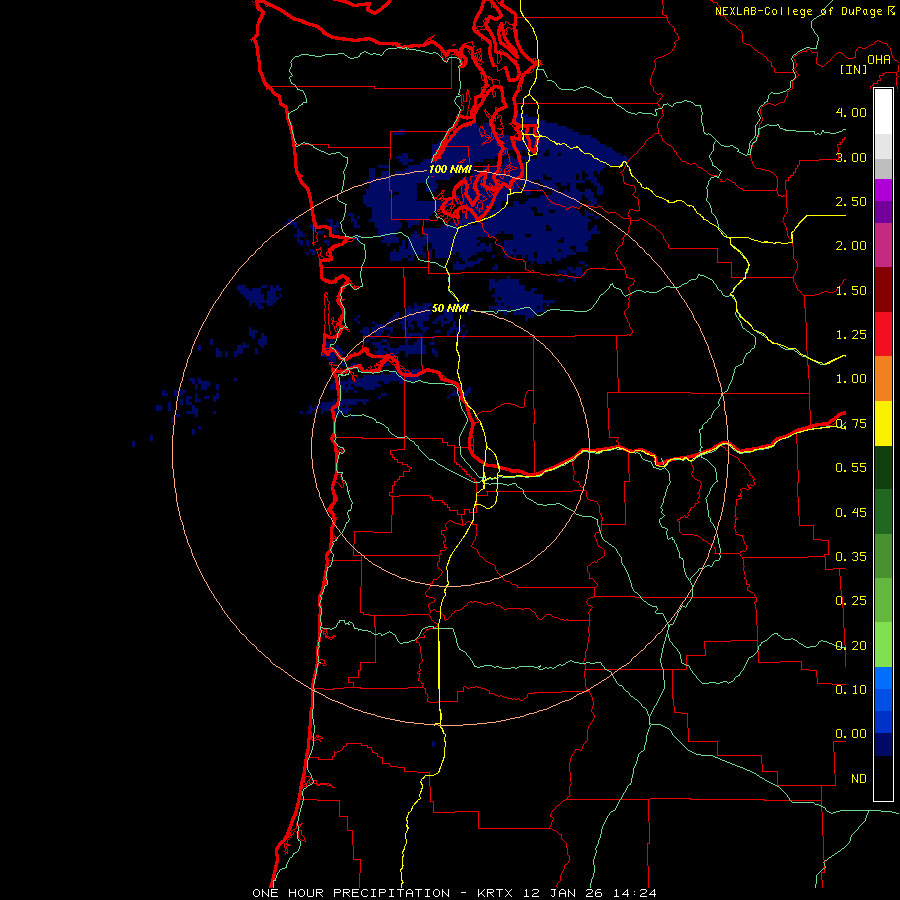Click the KRTX station identifier in caption
Screen dimensions: 900x900
pyautogui.click(x=495, y=893)
